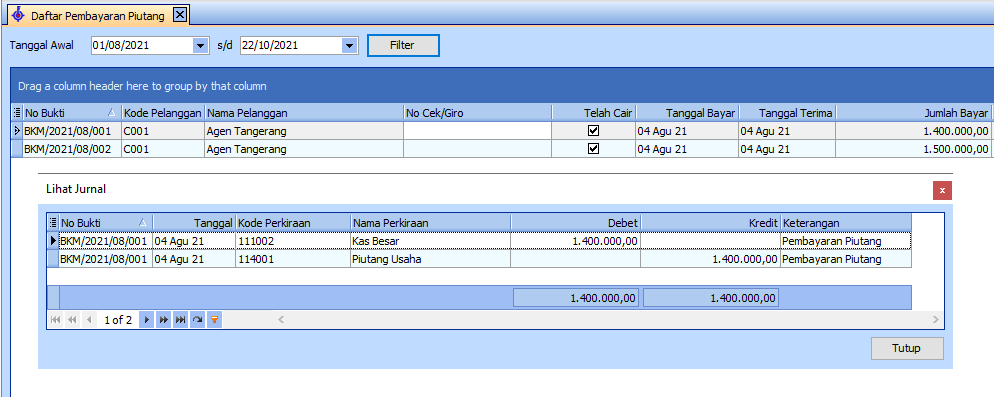Sort main grid by No Bukti header
The width and height of the screenshot is (994, 397).
72,113
